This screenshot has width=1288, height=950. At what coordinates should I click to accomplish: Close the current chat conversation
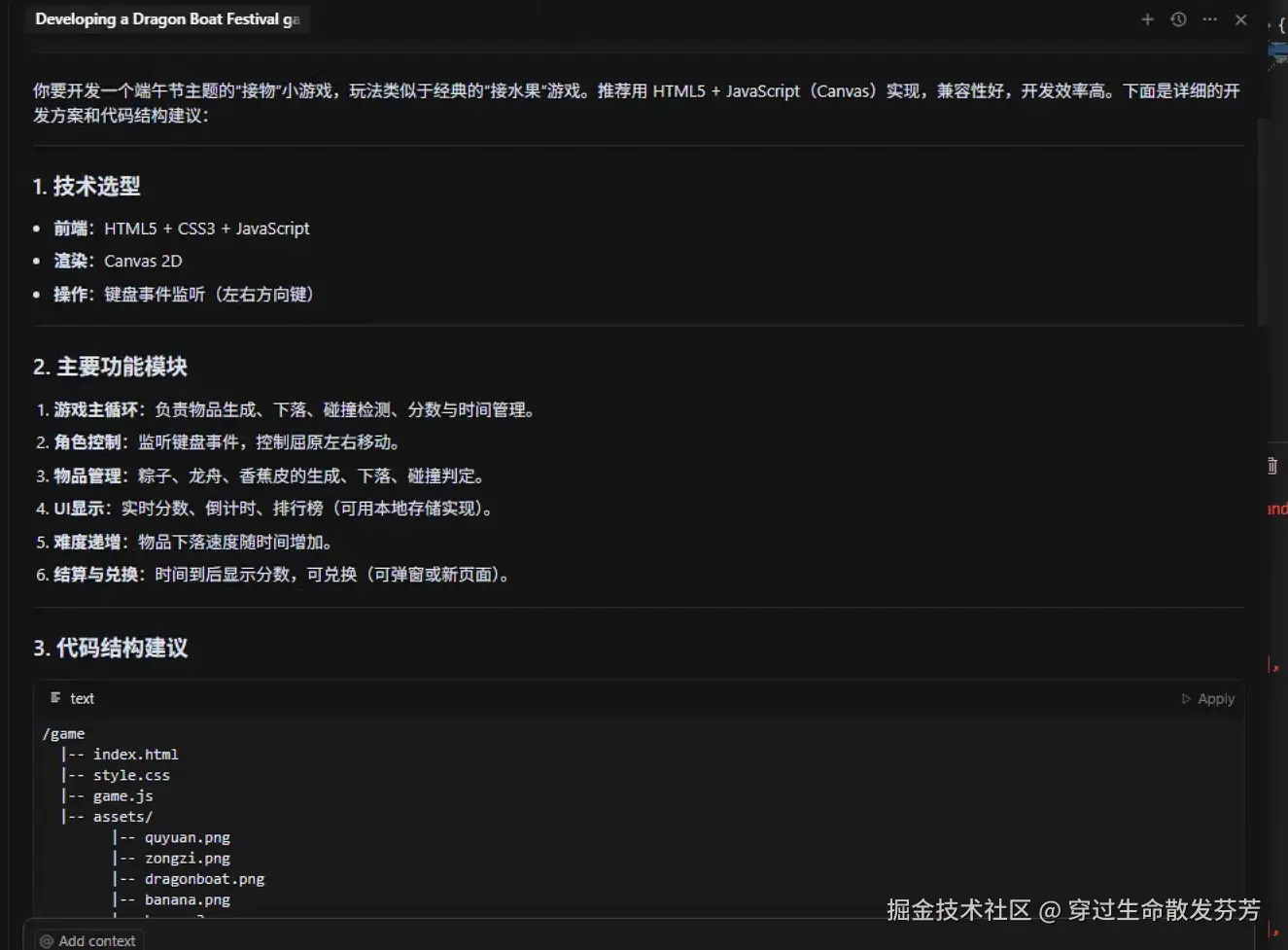point(1240,18)
